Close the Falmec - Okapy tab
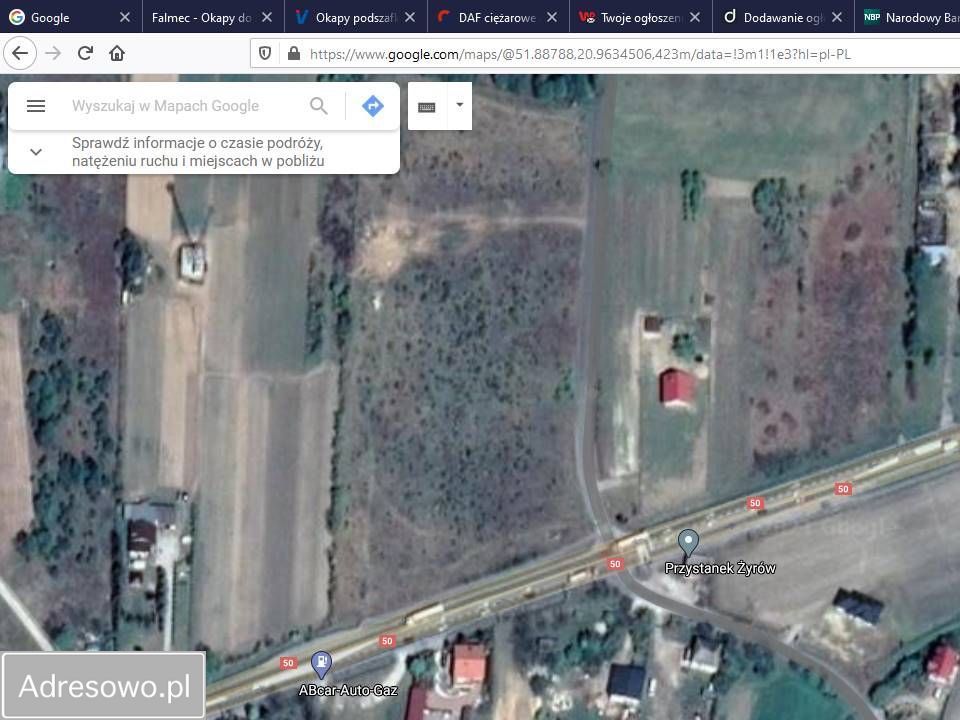This screenshot has height=720, width=960. [x=267, y=17]
